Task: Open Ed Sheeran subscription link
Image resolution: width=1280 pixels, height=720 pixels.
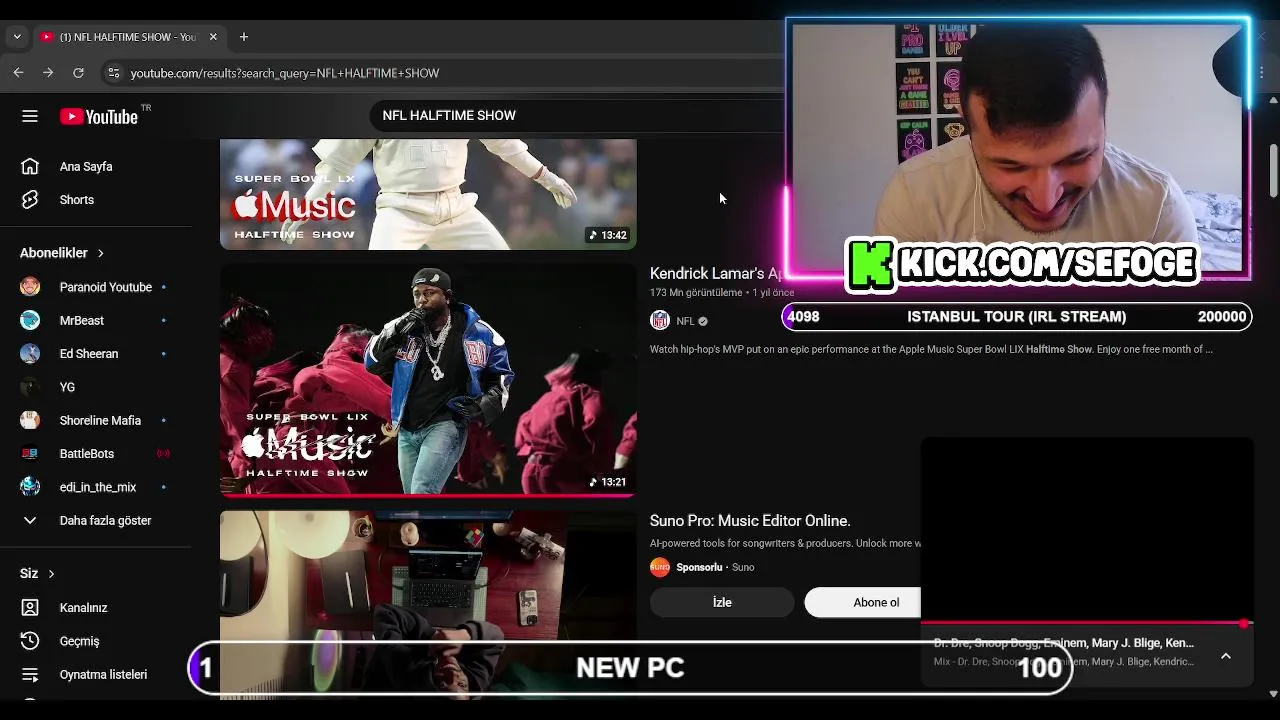Action: [89, 353]
